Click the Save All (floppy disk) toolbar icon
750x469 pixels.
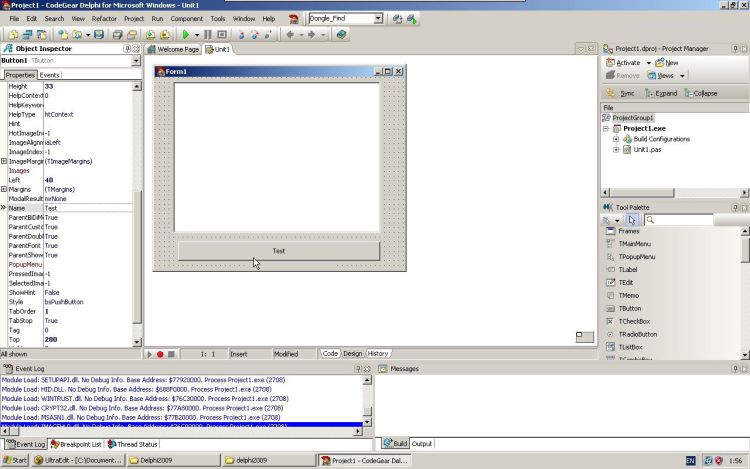coord(99,34)
